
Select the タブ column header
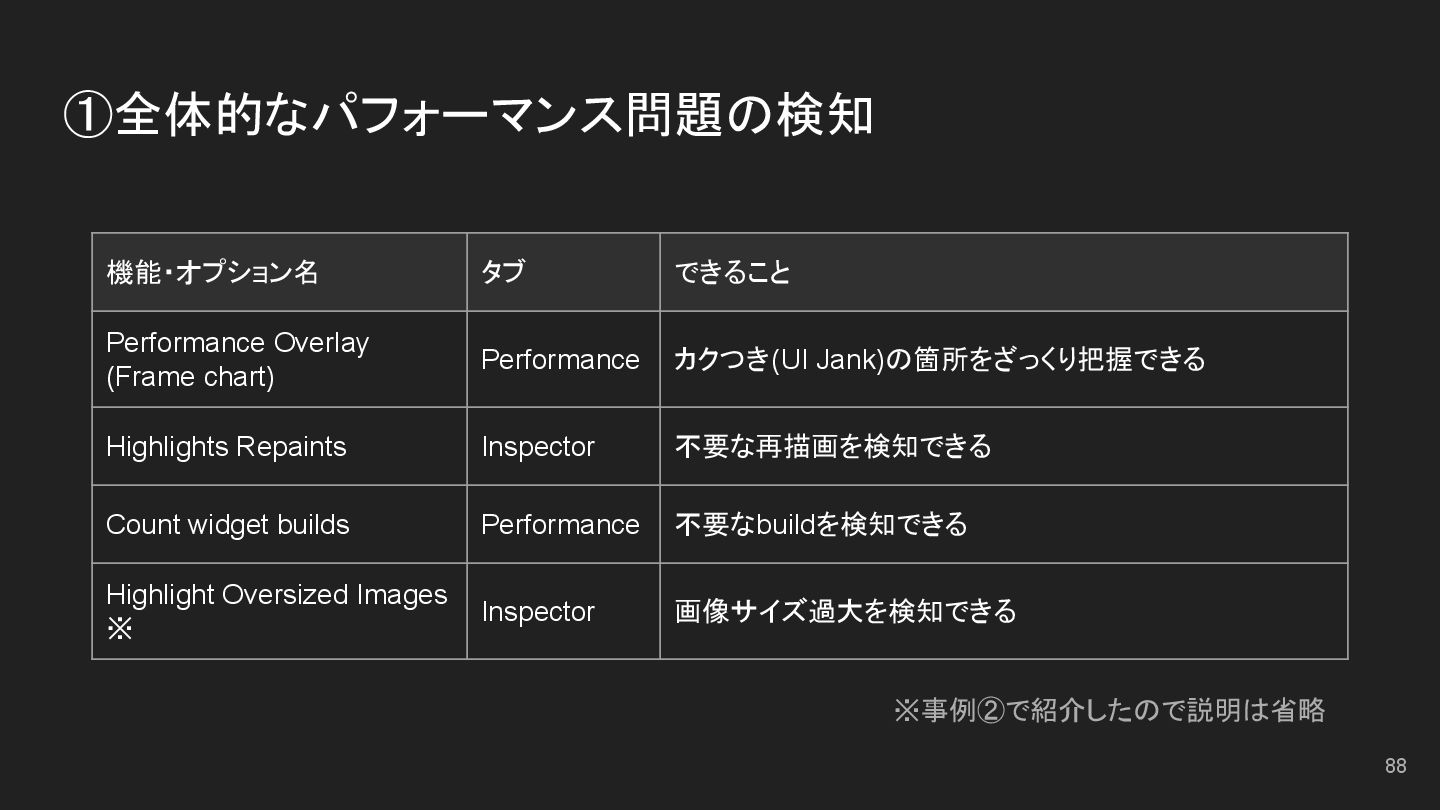(x=563, y=272)
